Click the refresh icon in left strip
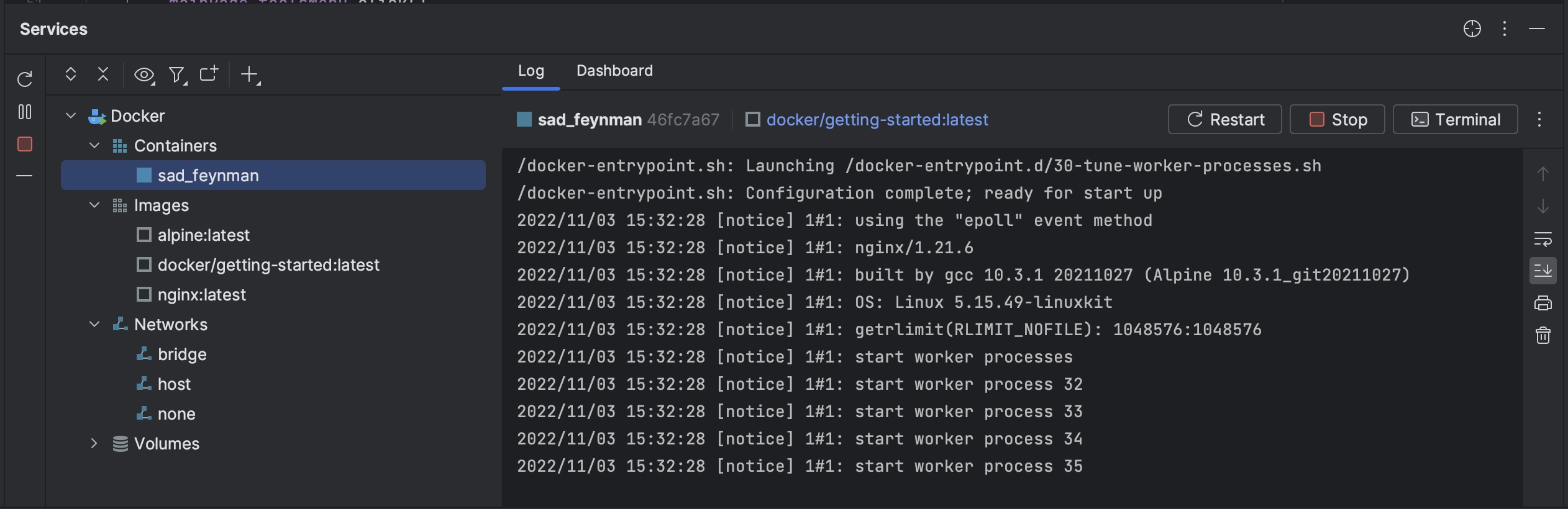Screen dimensions: 1568x509 25,79
